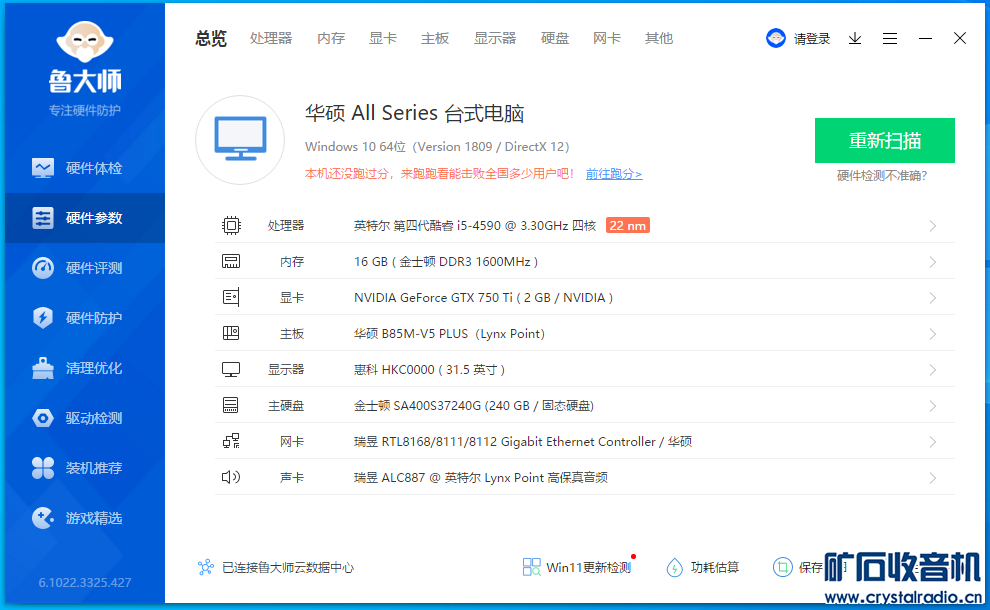Expand the 声卡 row chevron
This screenshot has width=990, height=610.
(x=933, y=478)
